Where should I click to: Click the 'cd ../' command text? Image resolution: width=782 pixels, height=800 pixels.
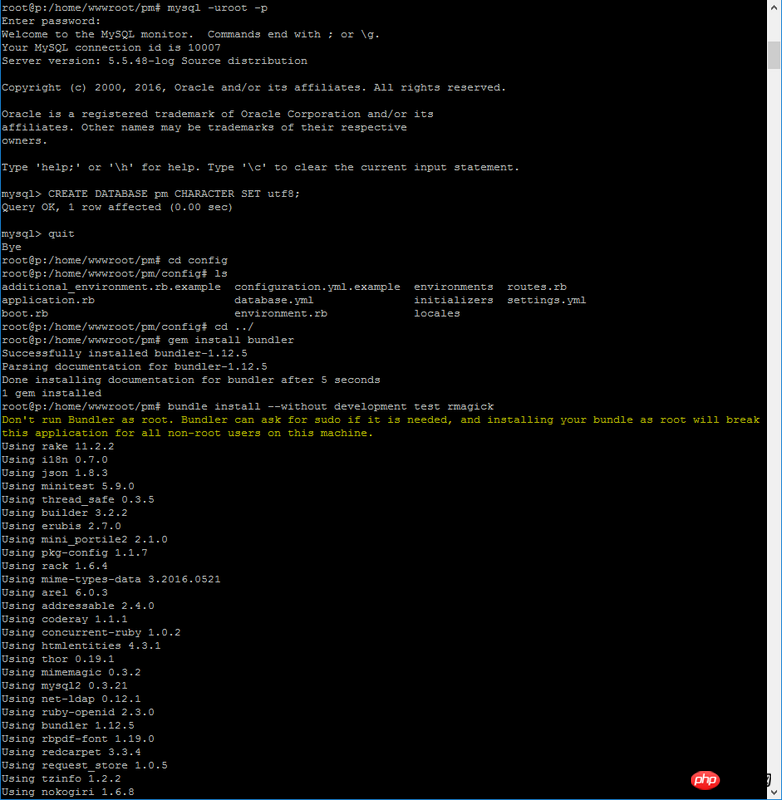234,327
